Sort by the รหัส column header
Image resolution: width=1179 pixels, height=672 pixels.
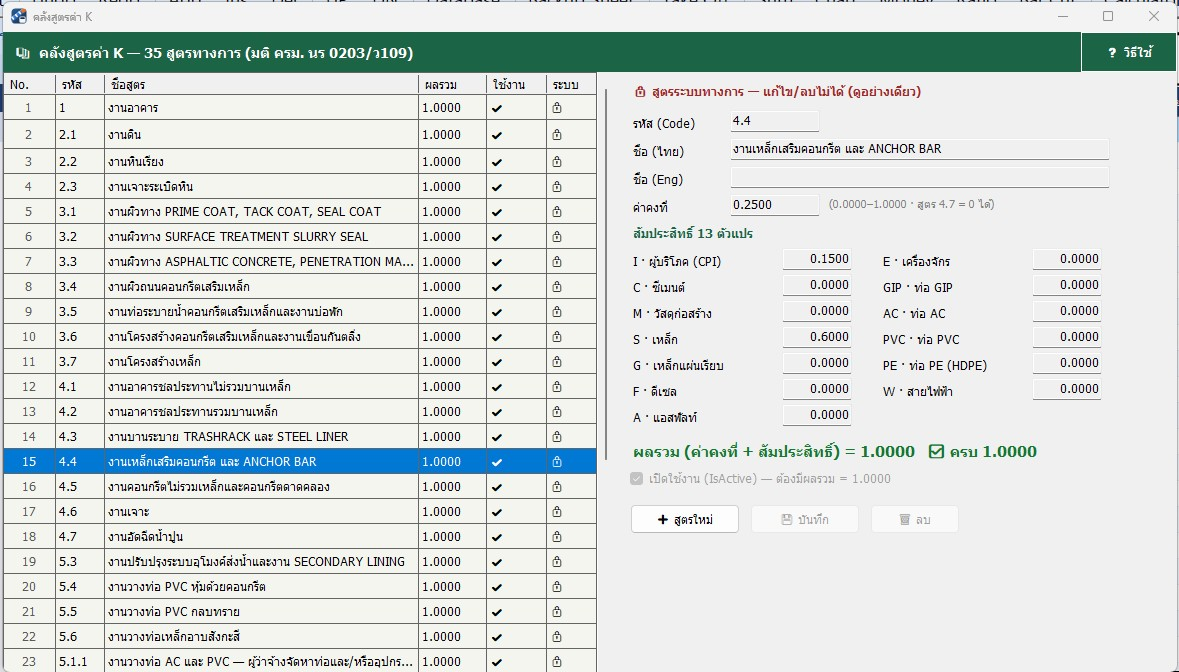point(80,85)
